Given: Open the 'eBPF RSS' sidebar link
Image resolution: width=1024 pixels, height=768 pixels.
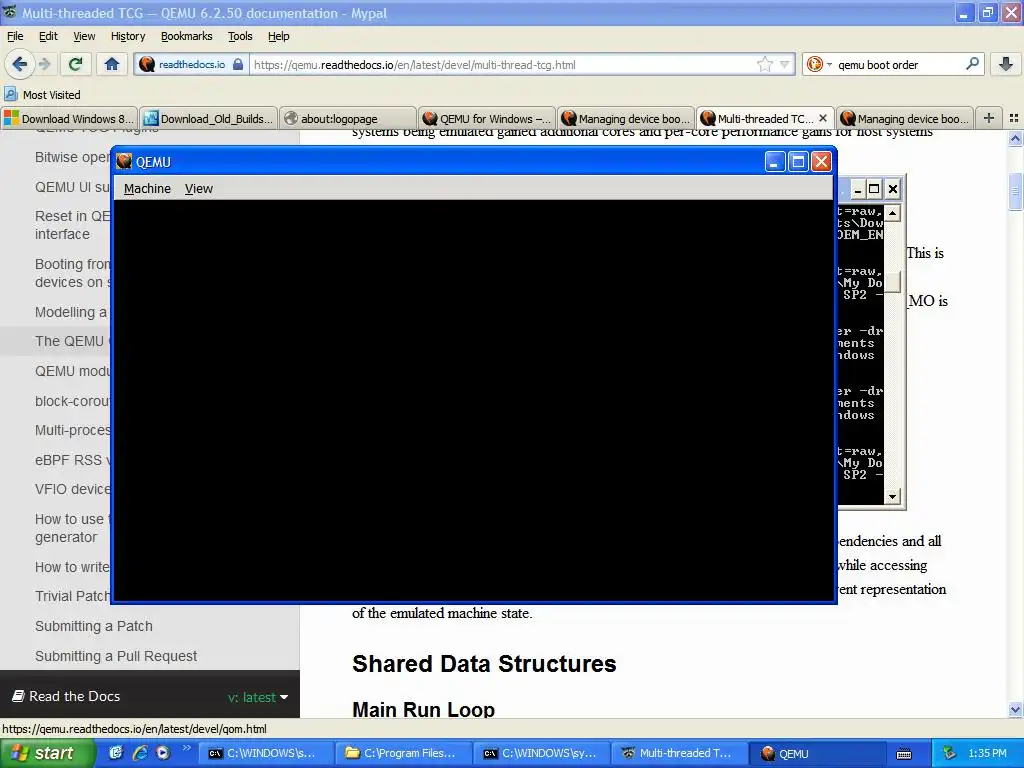Looking at the screenshot, I should pyautogui.click(x=72, y=460).
